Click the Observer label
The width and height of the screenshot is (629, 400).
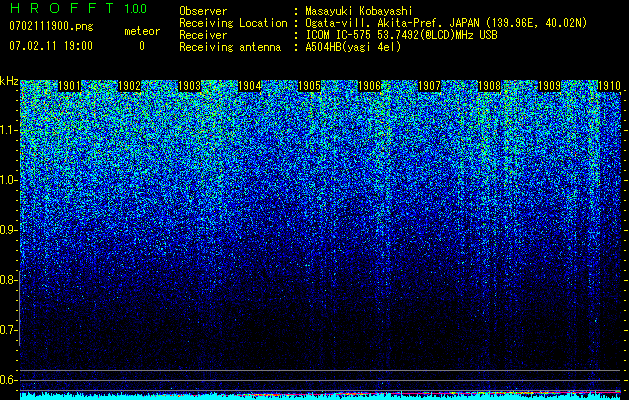(x=203, y=11)
